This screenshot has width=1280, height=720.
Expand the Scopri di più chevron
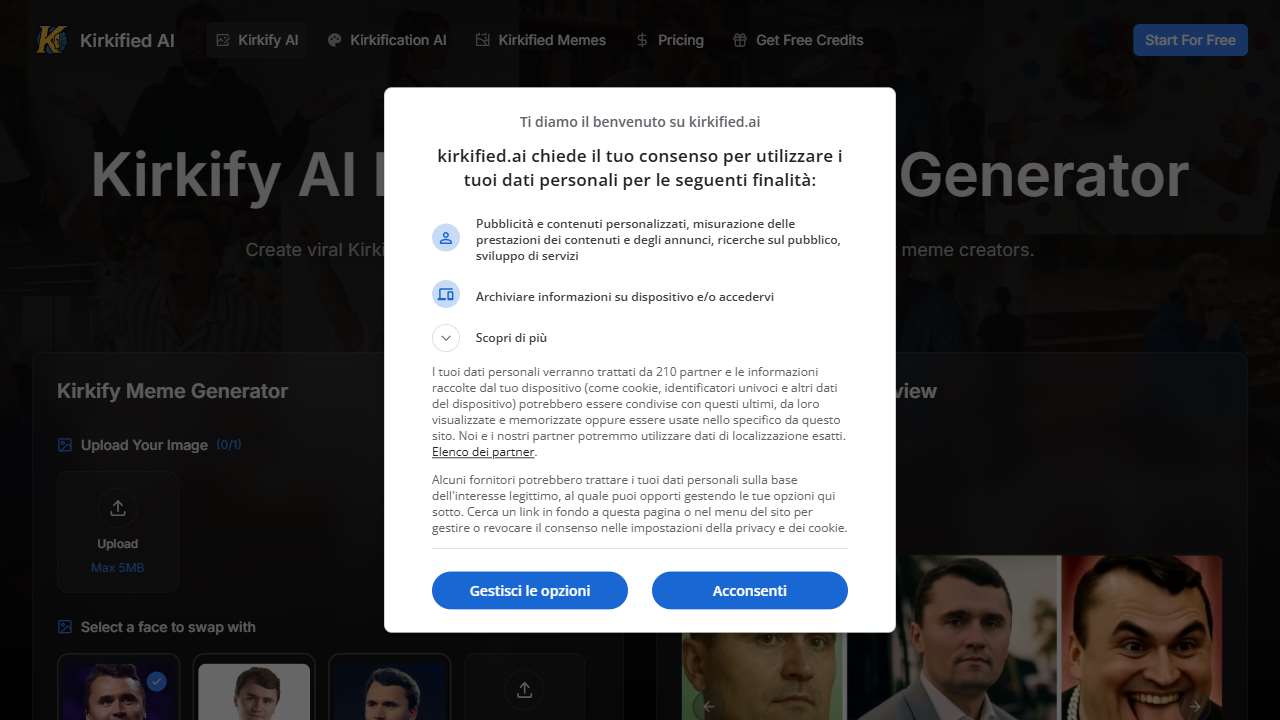[x=445, y=338]
